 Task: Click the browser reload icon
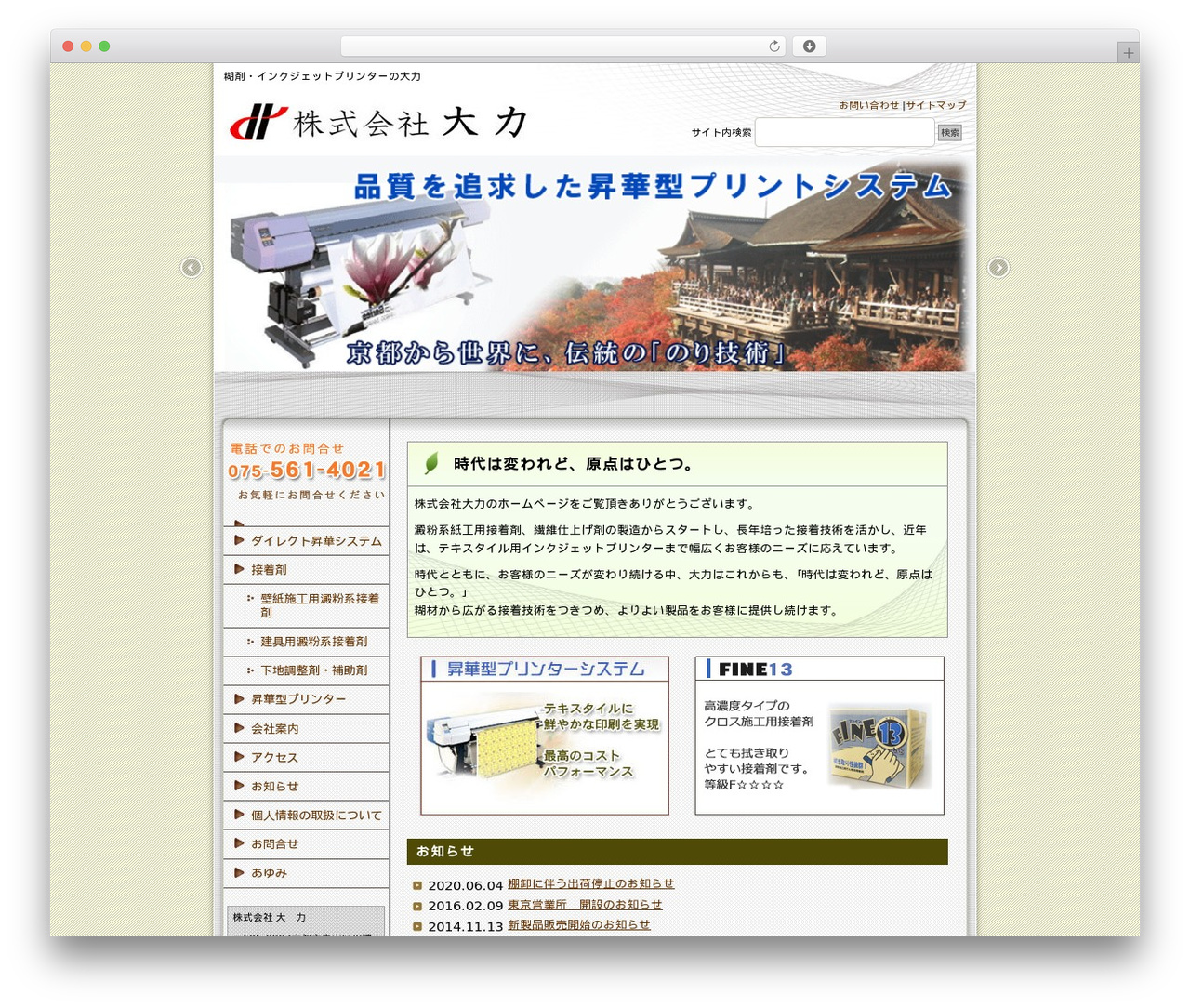click(773, 46)
